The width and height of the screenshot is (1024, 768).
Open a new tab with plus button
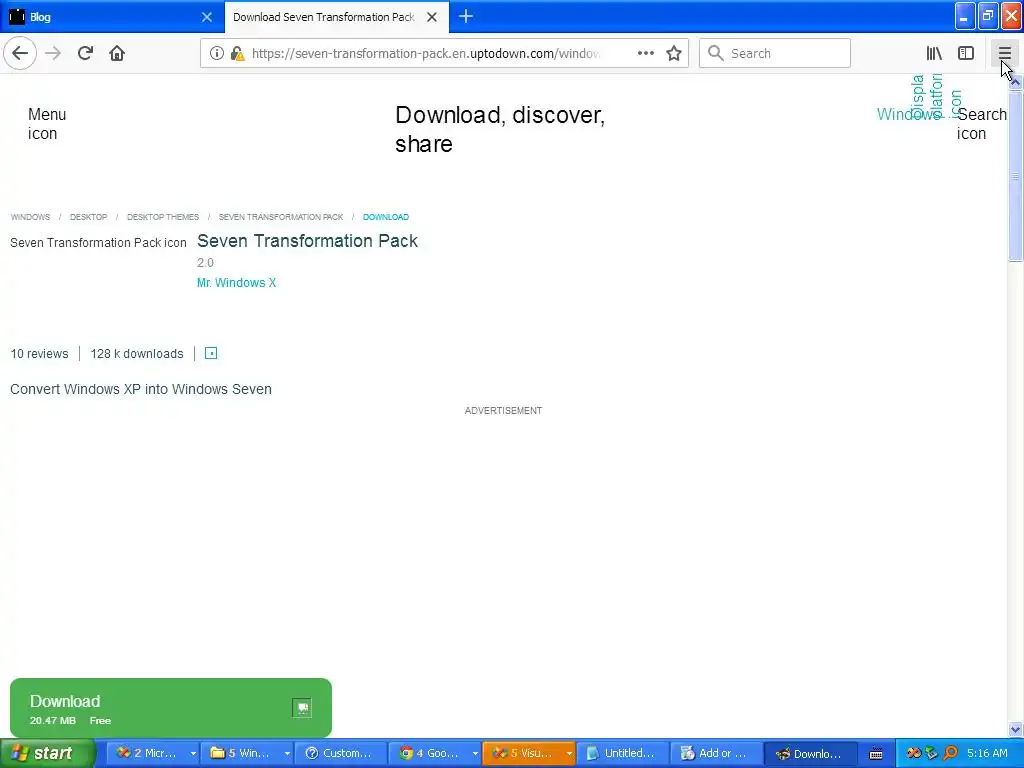coord(466,16)
